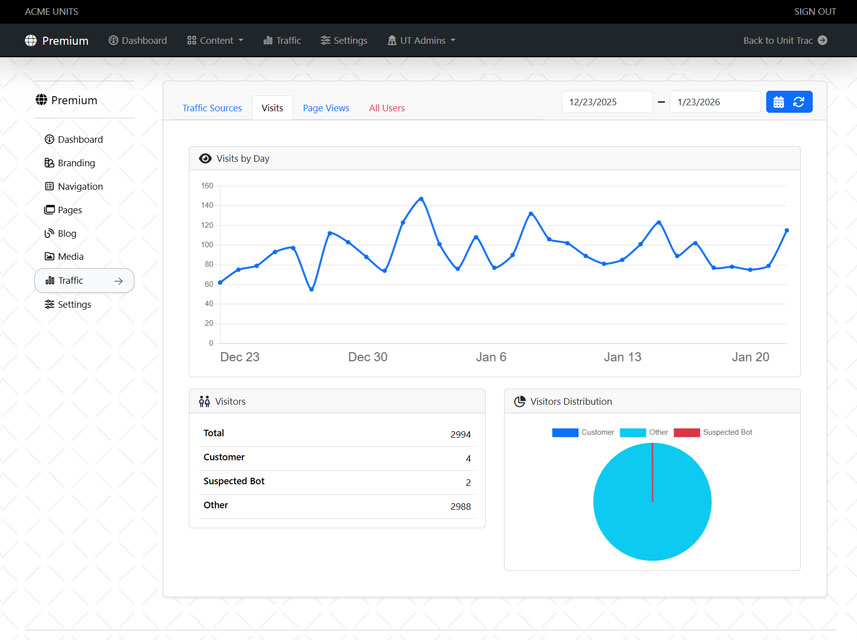Open the Content dropdown menu
Image resolution: width=857 pixels, height=640 pixels.
(215, 41)
